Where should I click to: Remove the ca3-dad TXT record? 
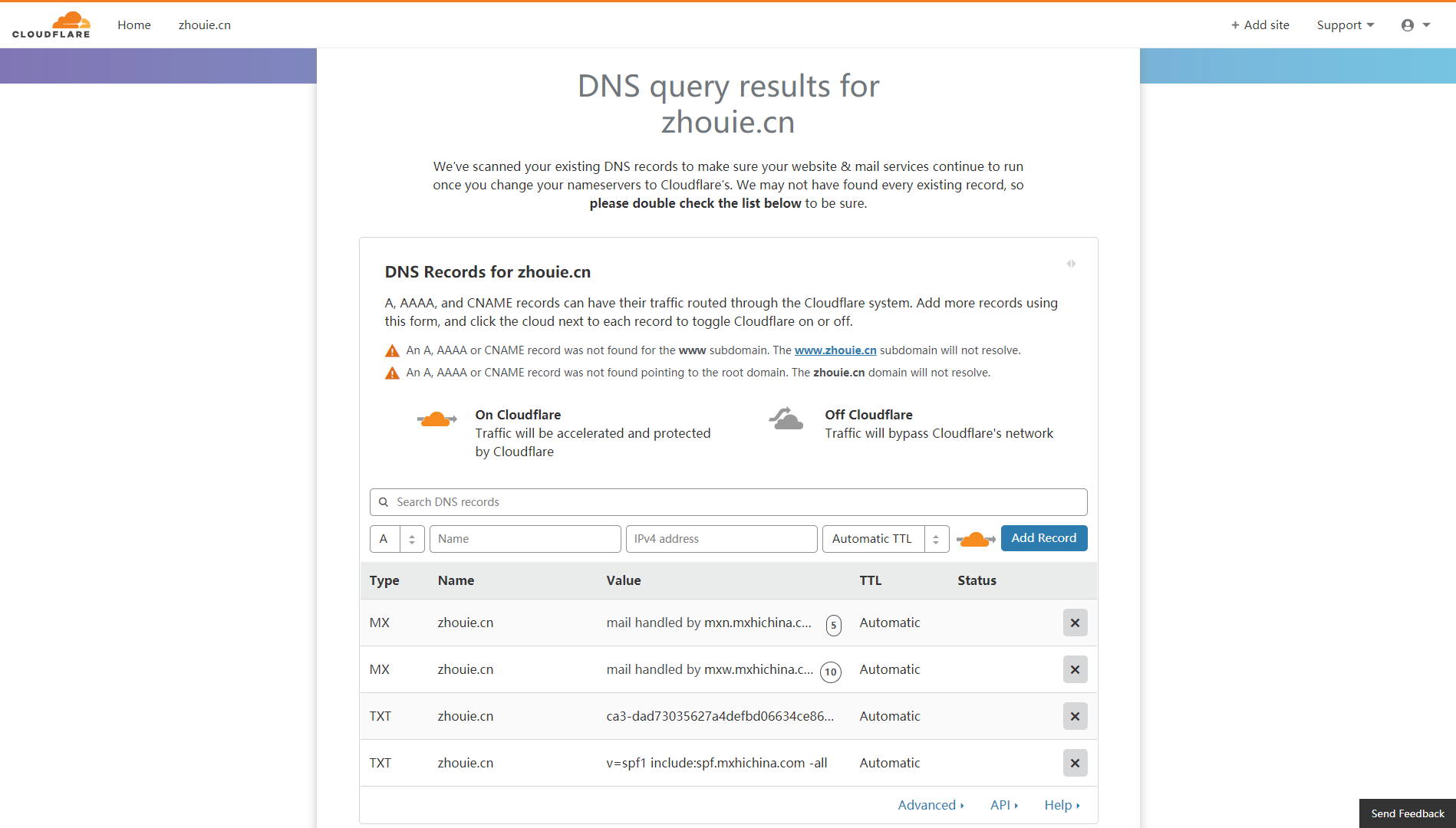(x=1075, y=716)
